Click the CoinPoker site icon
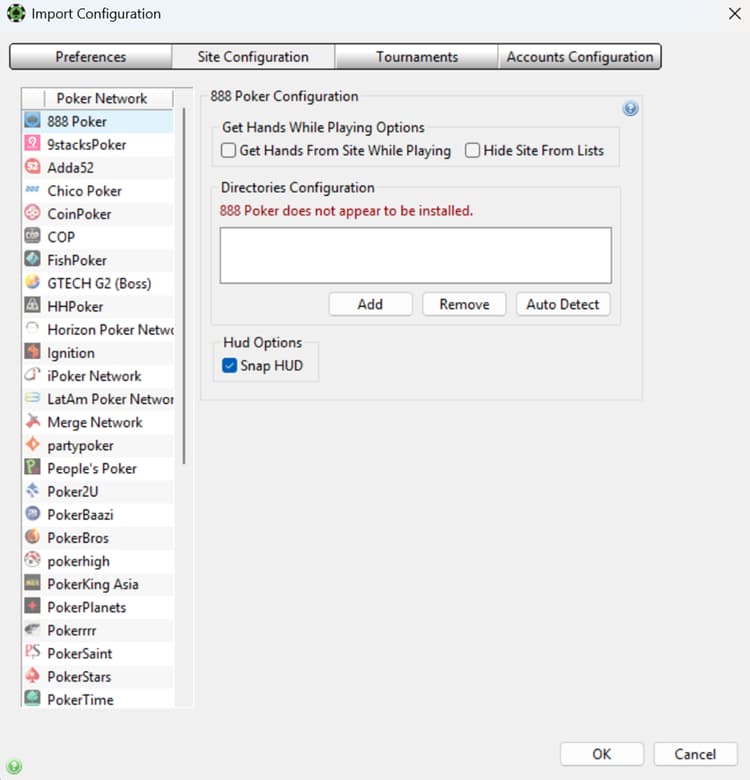Image resolution: width=750 pixels, height=780 pixels. point(32,213)
